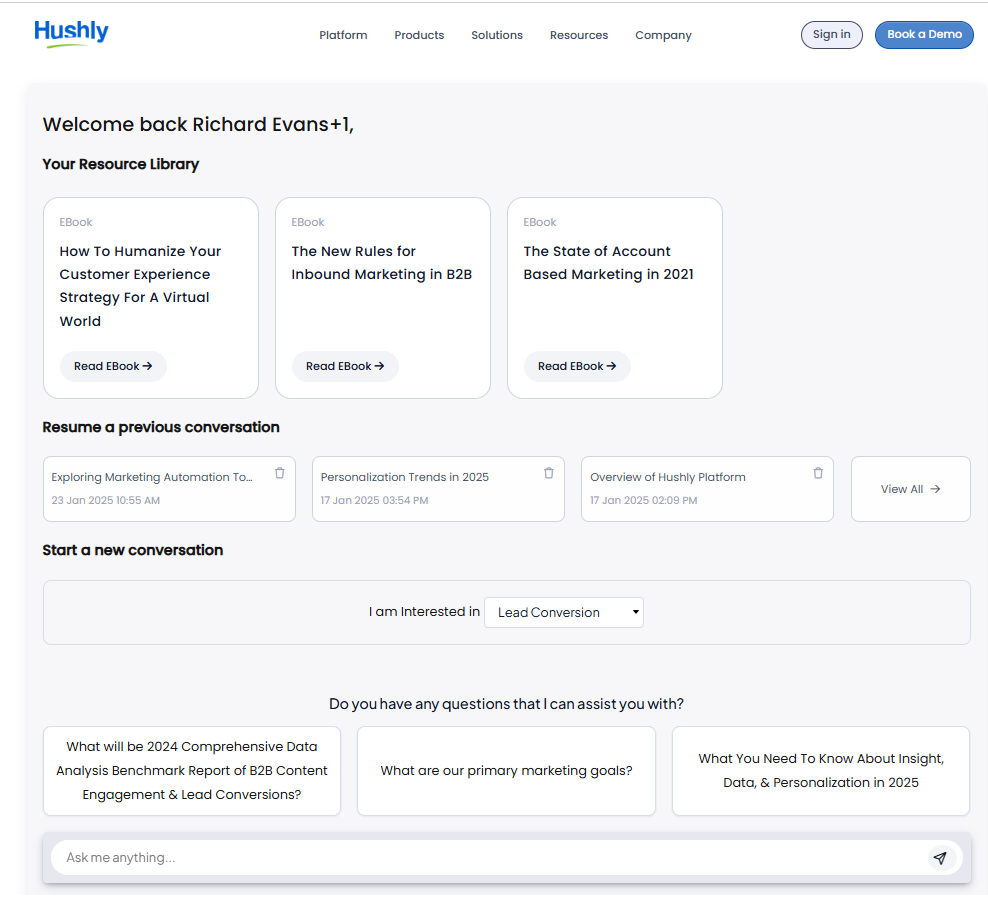Delete the Overview of Hushly Platform conversation
Viewport: 988px width, 898px height.
tap(818, 473)
